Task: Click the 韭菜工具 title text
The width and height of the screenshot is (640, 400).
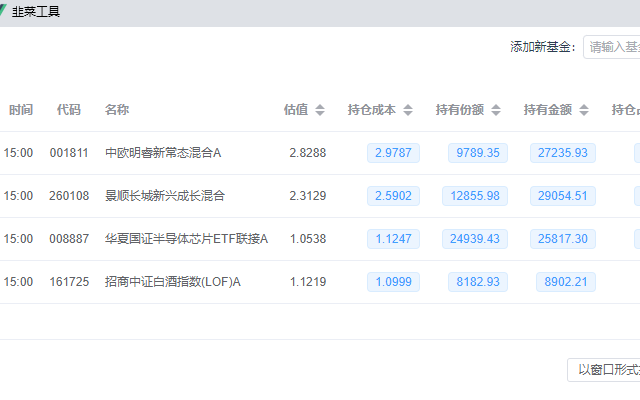Action: [x=36, y=11]
